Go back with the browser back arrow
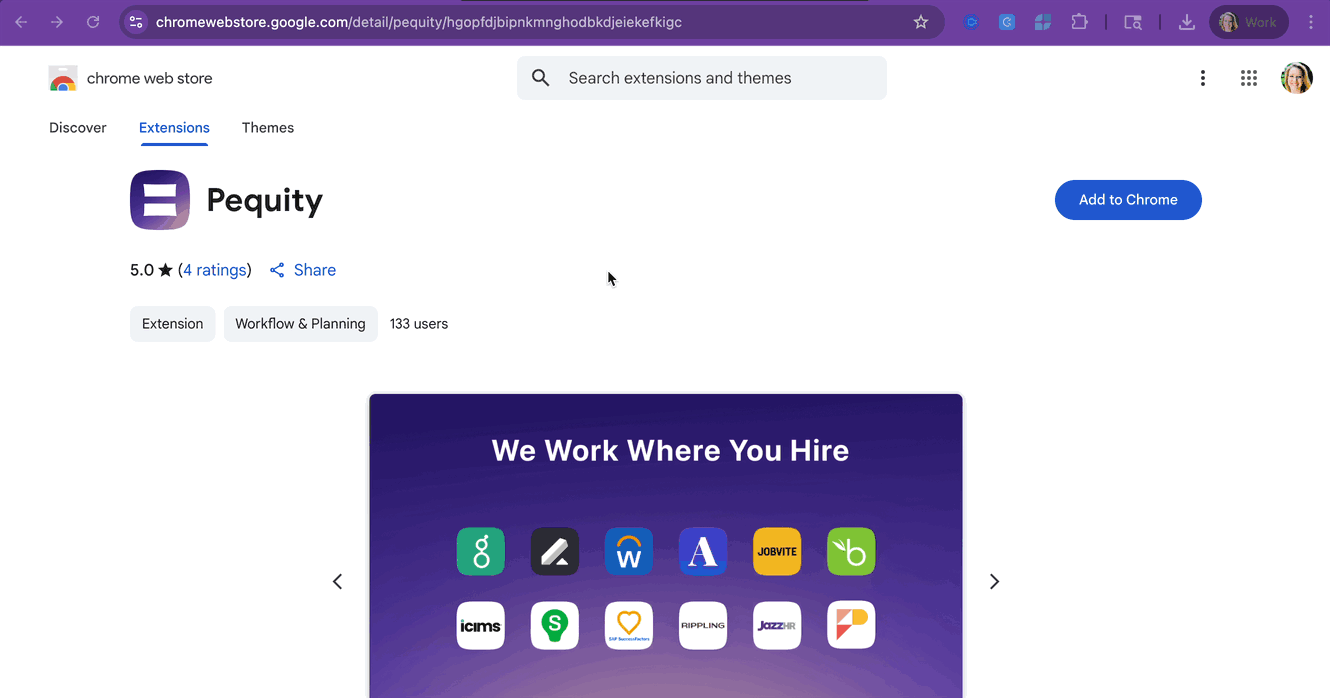This screenshot has height=698, width=1330. pos(21,22)
